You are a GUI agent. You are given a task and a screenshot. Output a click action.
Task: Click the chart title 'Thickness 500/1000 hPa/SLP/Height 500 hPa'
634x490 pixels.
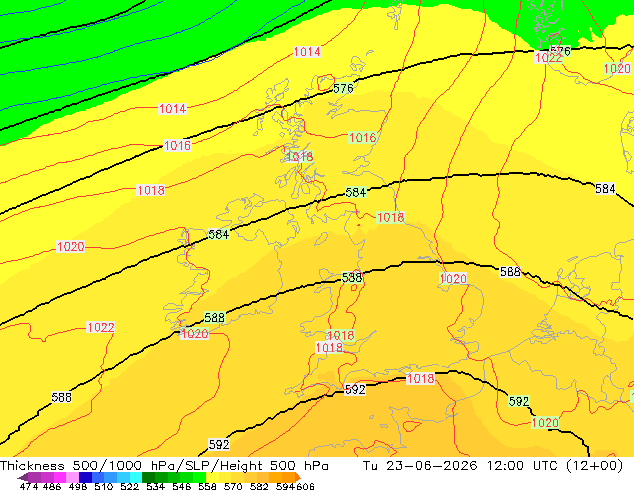[164, 466]
